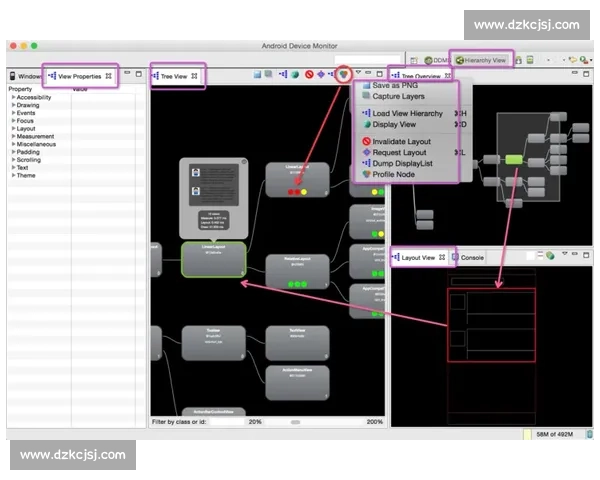Viewport: 600px width, 480px height.
Task: Click the Profile Node colored circles icon
Action: point(344,73)
